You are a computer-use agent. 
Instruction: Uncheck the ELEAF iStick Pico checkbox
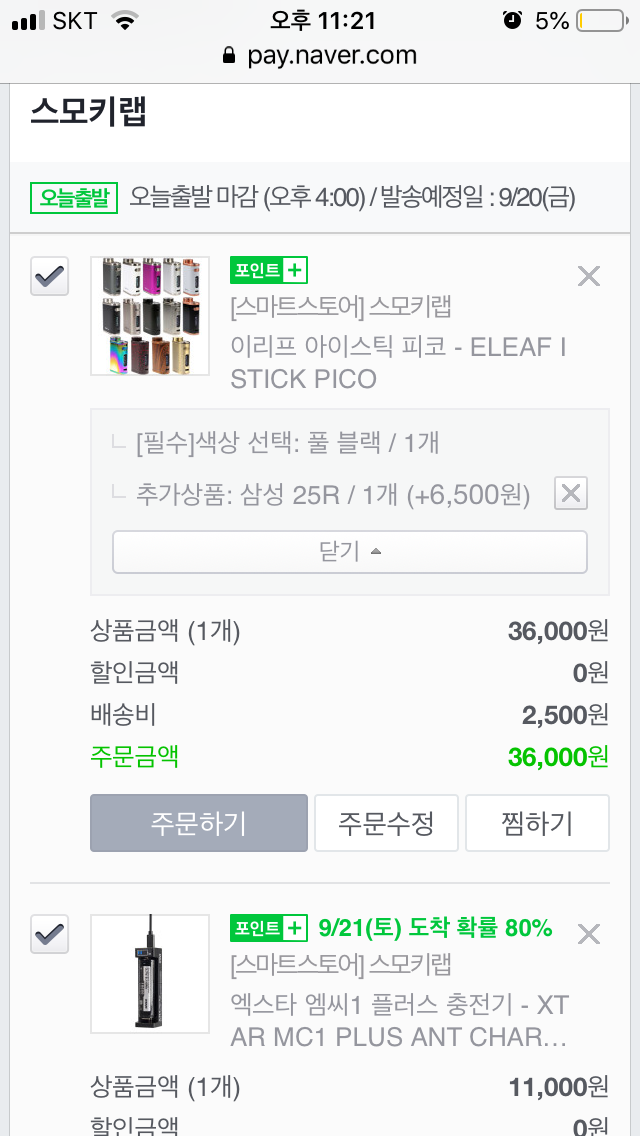point(50,276)
